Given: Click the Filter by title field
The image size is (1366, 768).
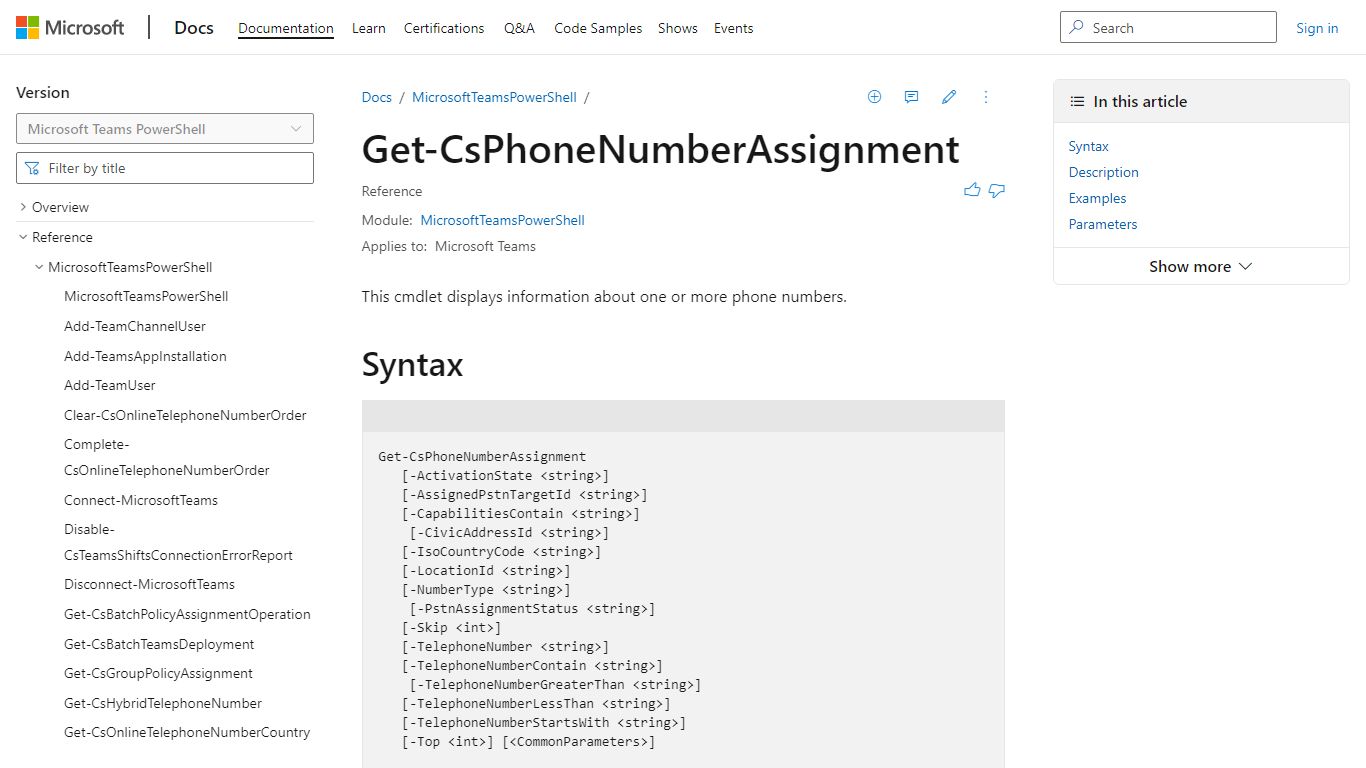Looking at the screenshot, I should (165, 168).
